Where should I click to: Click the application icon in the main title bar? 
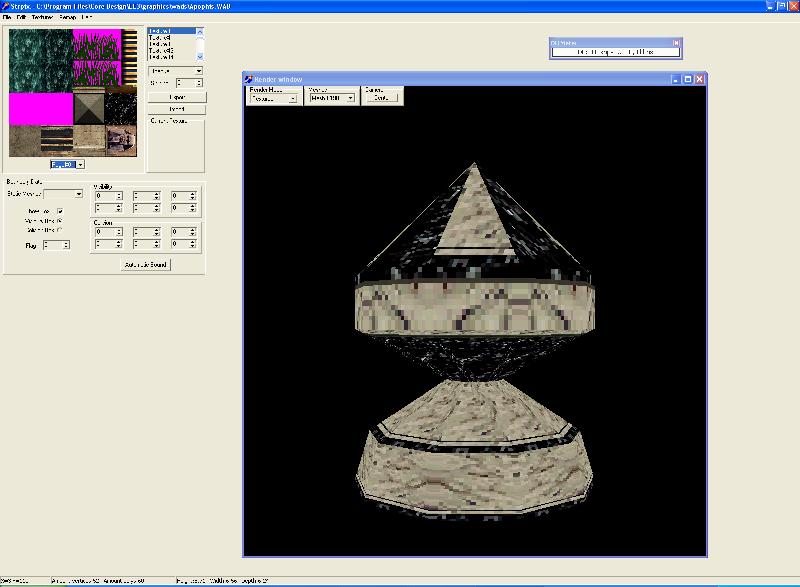click(5, 6)
